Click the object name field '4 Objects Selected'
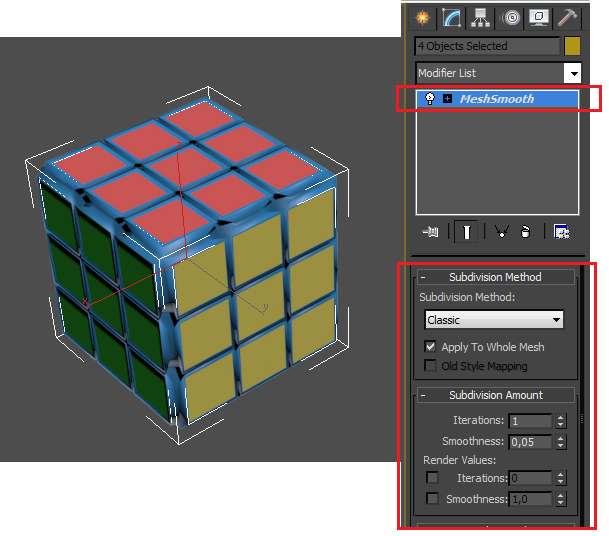The image size is (609, 536). click(x=487, y=46)
